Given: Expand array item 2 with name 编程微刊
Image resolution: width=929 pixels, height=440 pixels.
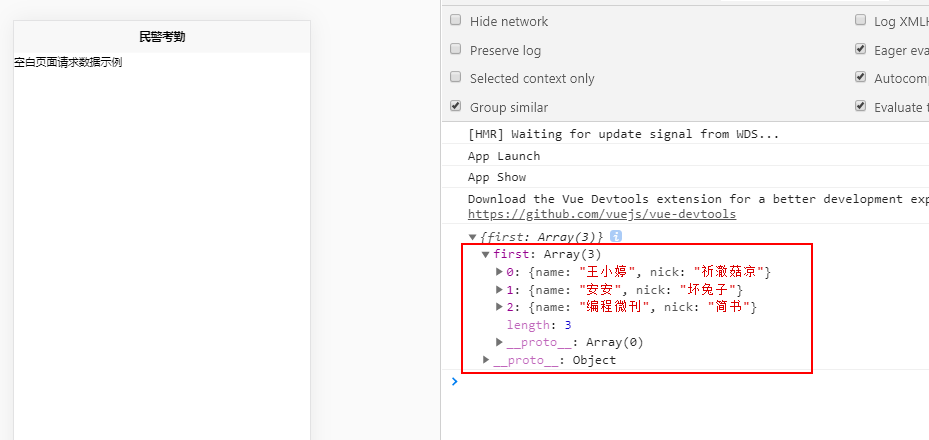Looking at the screenshot, I should [x=499, y=307].
